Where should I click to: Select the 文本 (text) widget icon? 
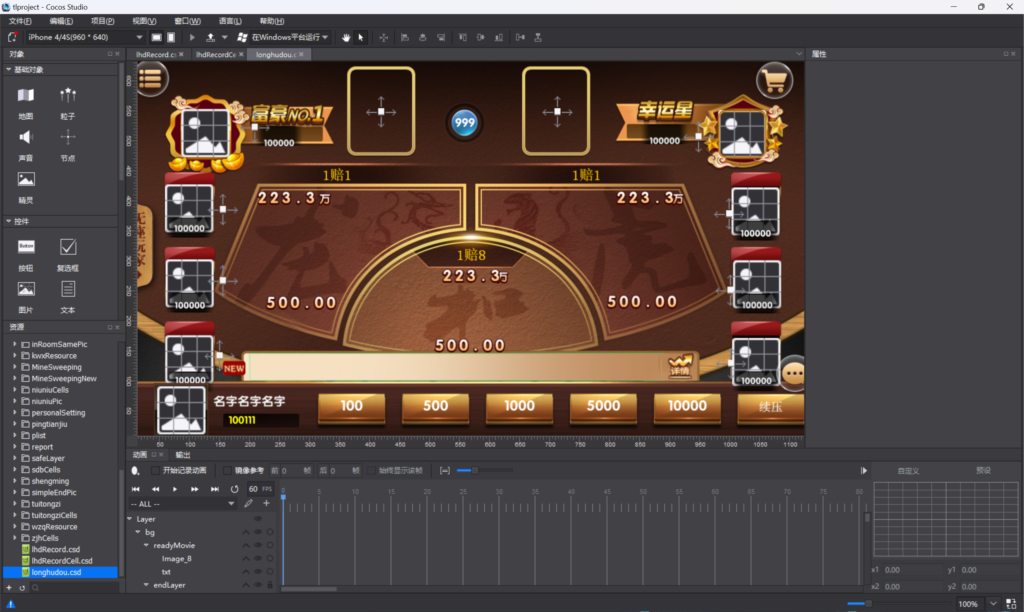[x=67, y=290]
